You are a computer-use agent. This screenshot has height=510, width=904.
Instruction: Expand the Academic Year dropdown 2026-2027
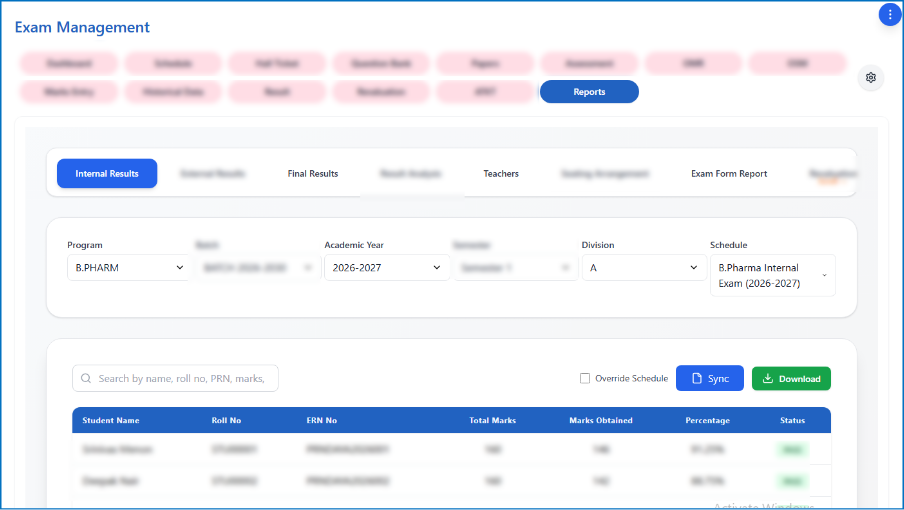(x=386, y=267)
